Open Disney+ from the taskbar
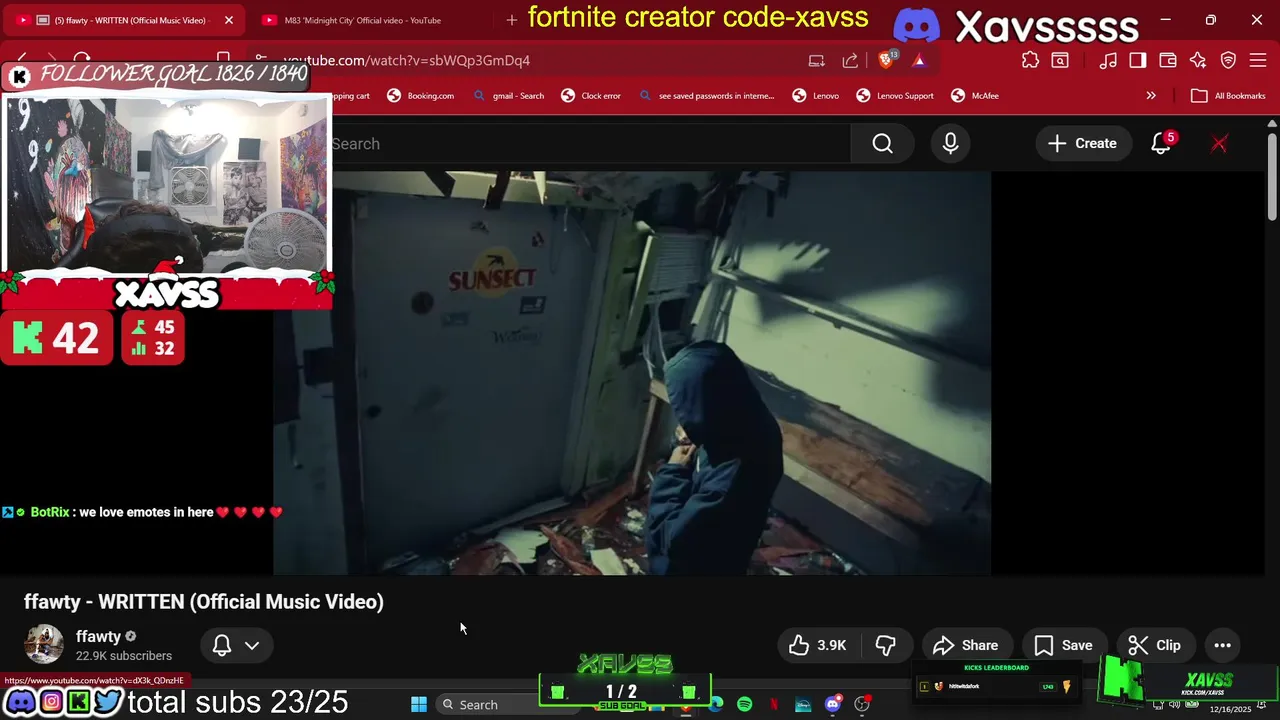1280x720 pixels. pyautogui.click(x=803, y=704)
